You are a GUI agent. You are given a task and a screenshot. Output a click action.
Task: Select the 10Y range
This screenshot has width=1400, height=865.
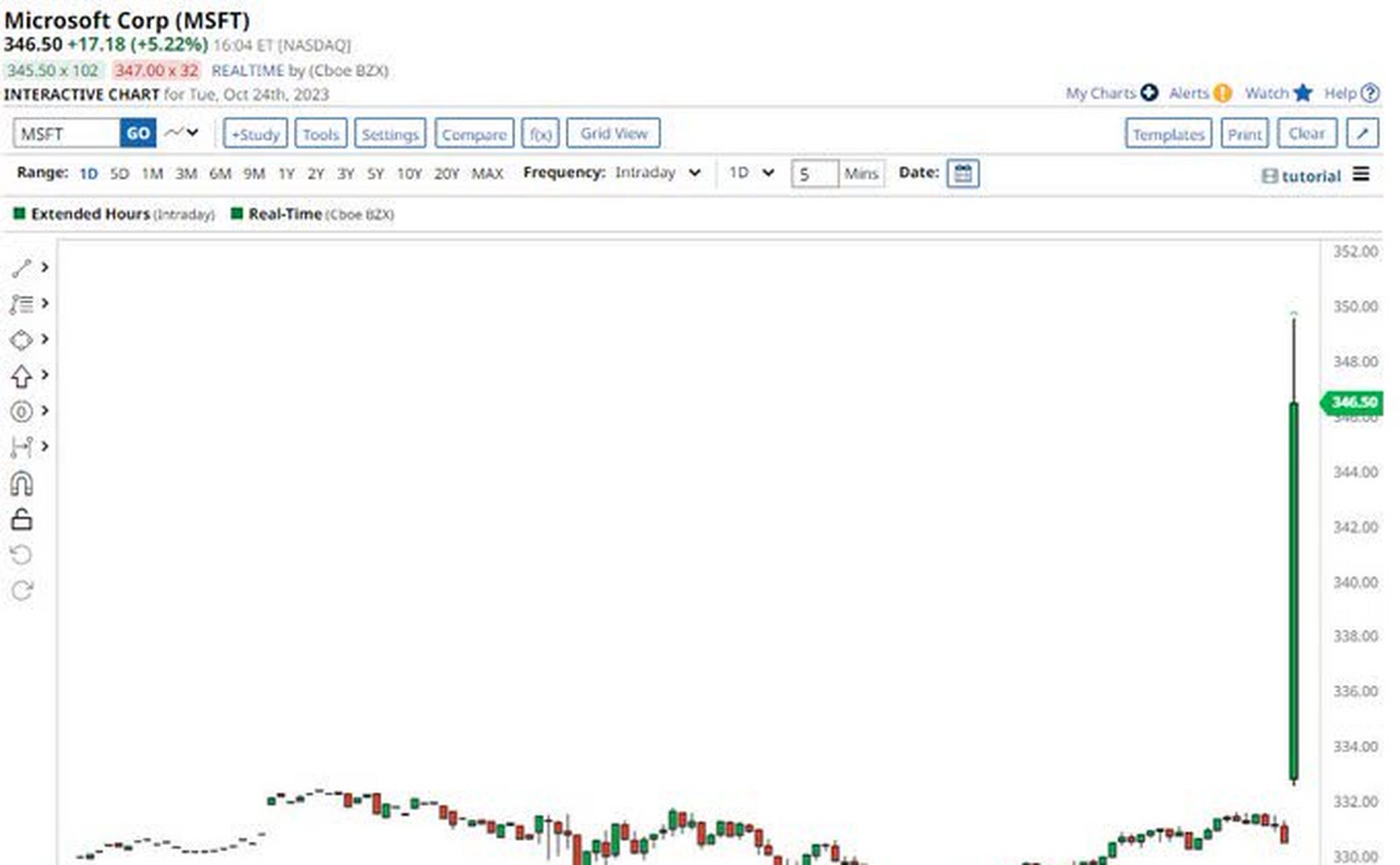point(409,174)
